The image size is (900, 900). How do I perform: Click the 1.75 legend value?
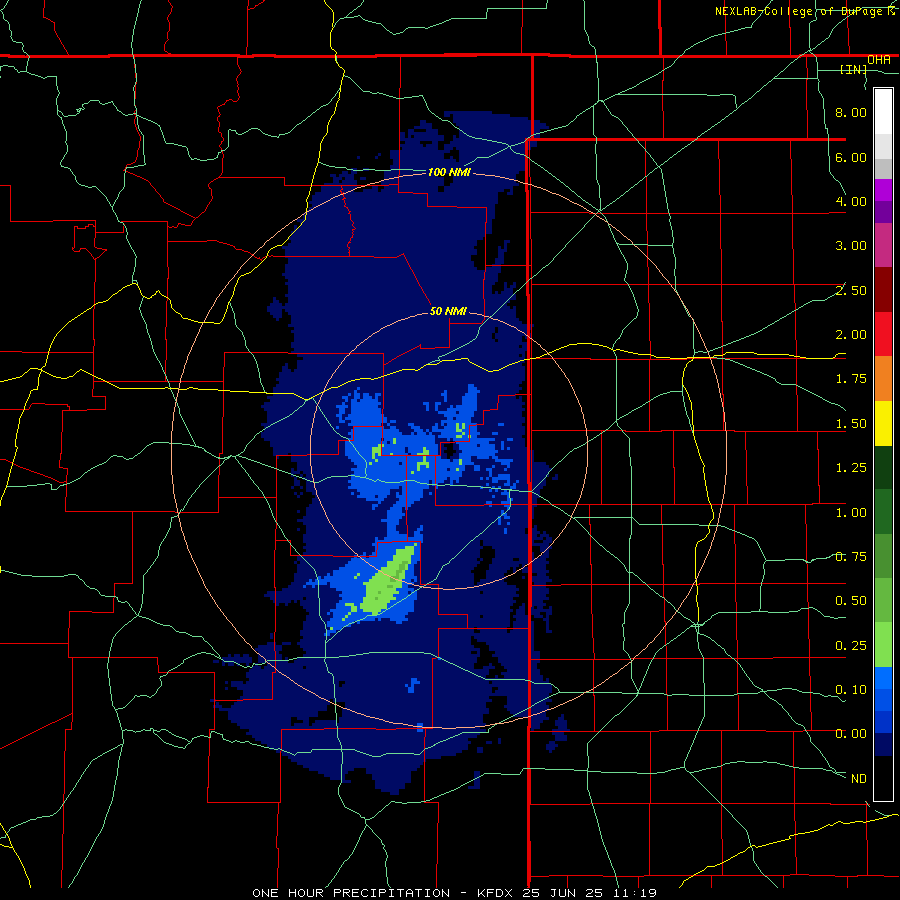[x=851, y=379]
